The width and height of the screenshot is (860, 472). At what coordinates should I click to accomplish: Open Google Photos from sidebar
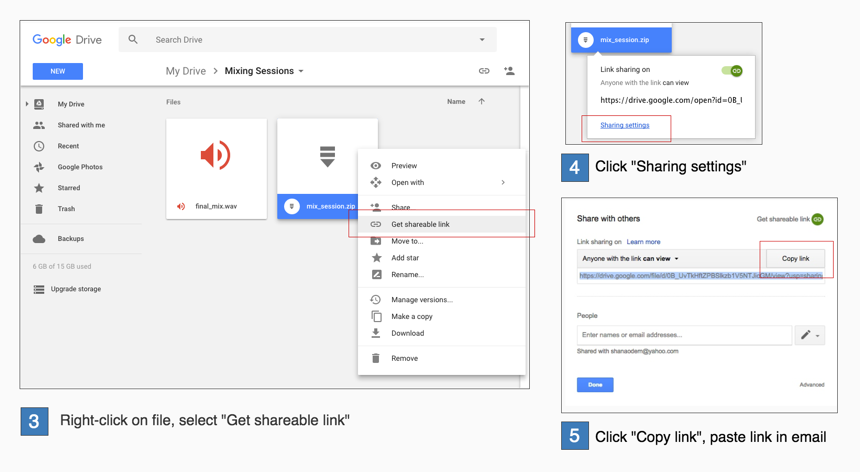79,167
